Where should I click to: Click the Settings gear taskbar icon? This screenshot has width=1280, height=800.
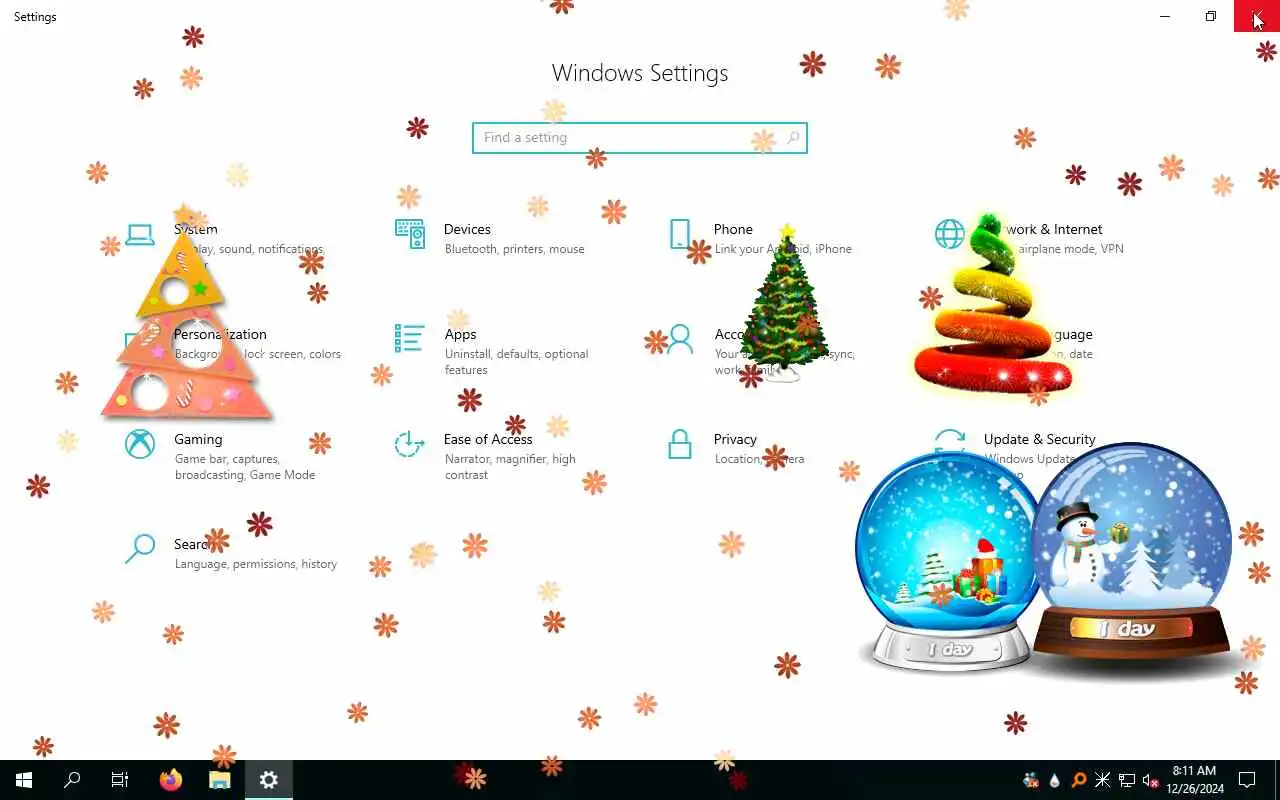268,780
